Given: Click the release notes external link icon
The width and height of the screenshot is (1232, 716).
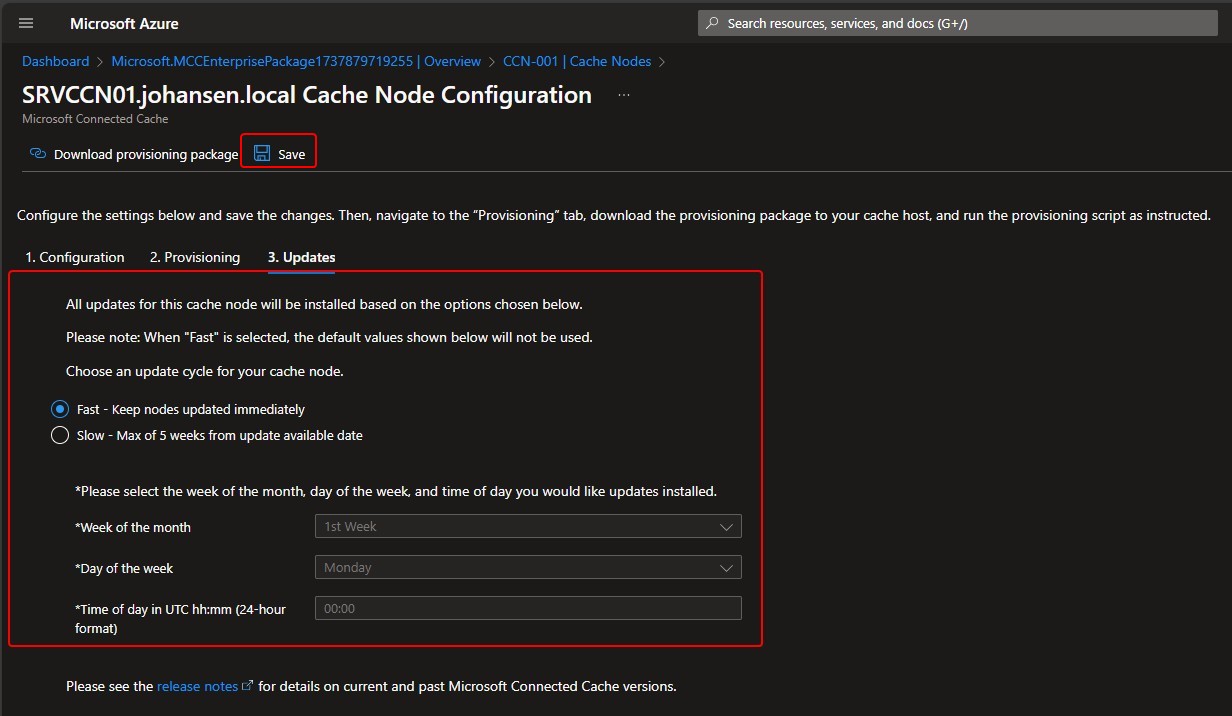Looking at the screenshot, I should pos(247,686).
